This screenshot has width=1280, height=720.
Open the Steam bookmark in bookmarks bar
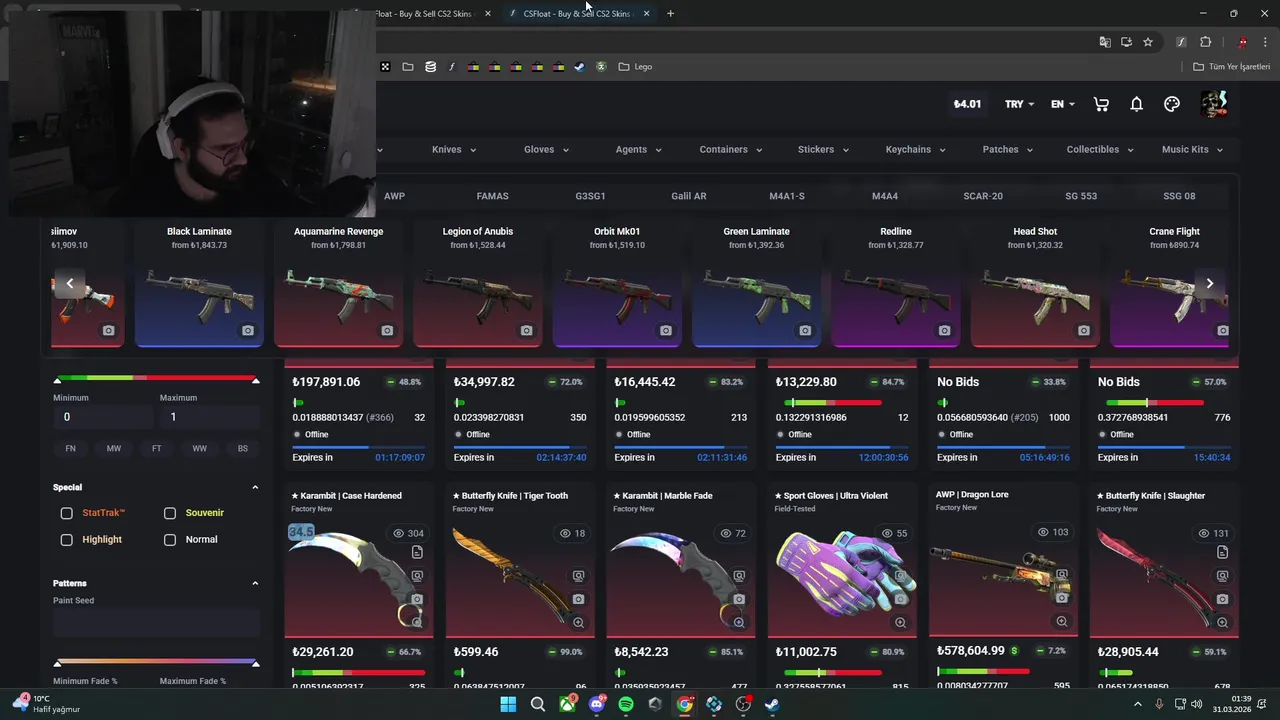[579, 67]
